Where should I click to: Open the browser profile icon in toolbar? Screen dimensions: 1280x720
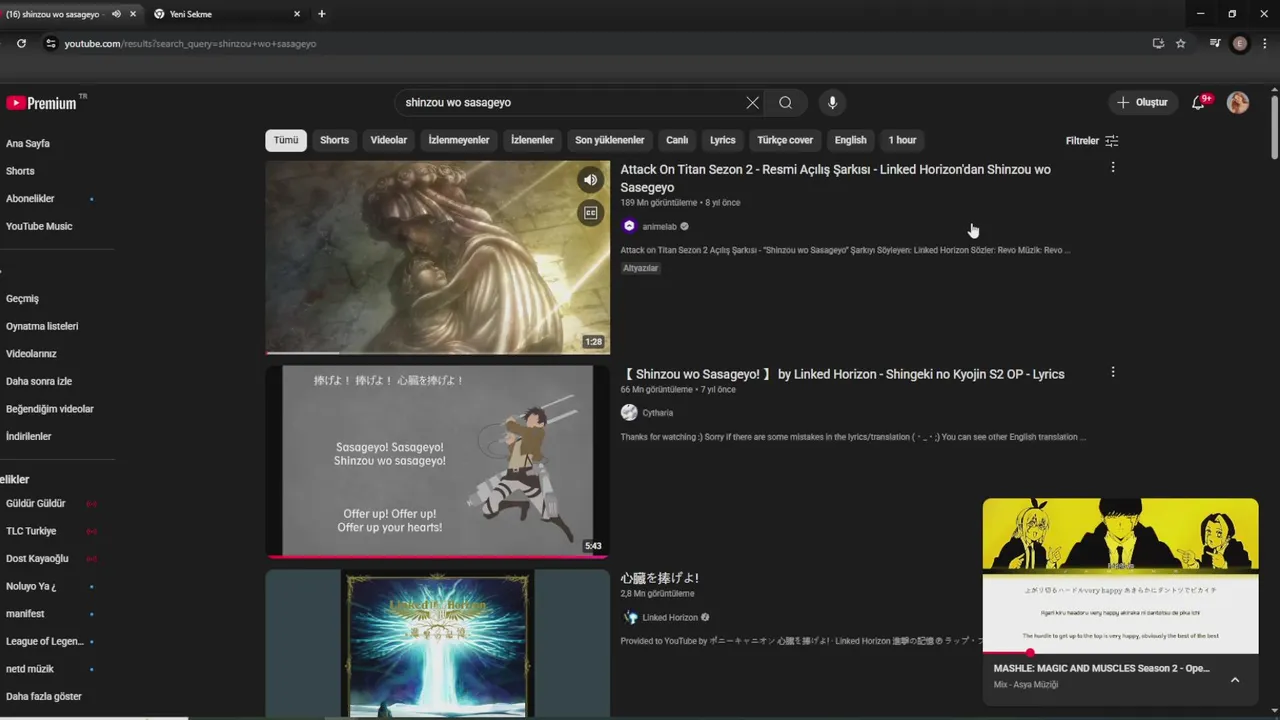1240,43
